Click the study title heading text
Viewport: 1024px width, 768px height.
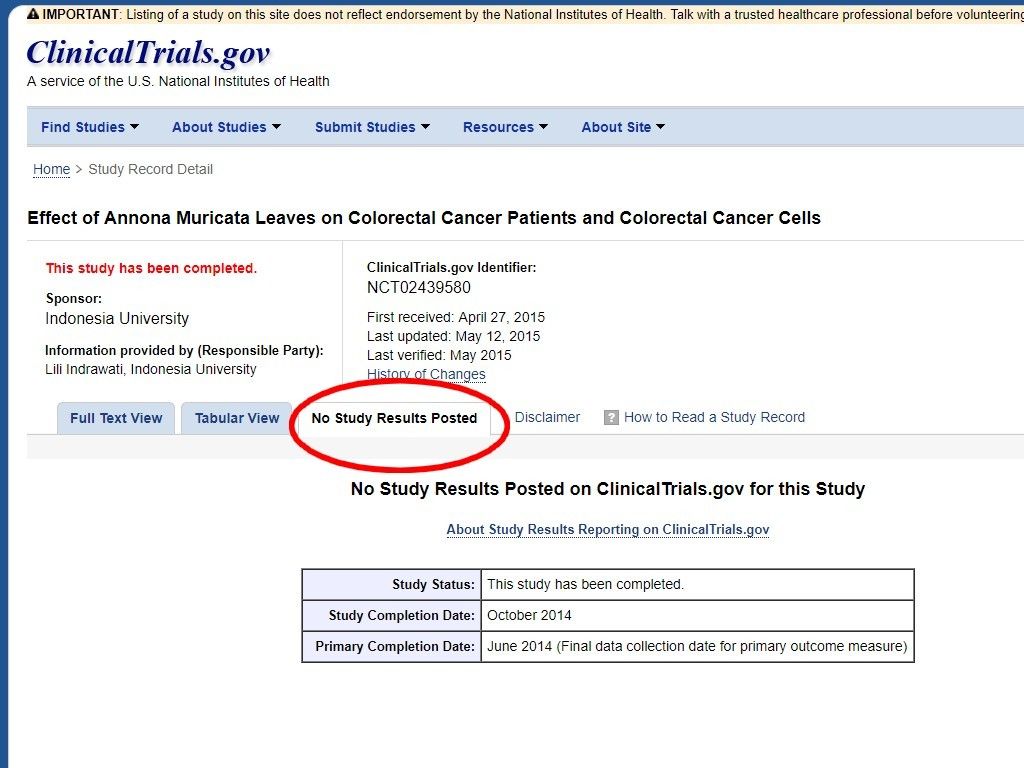click(x=424, y=217)
